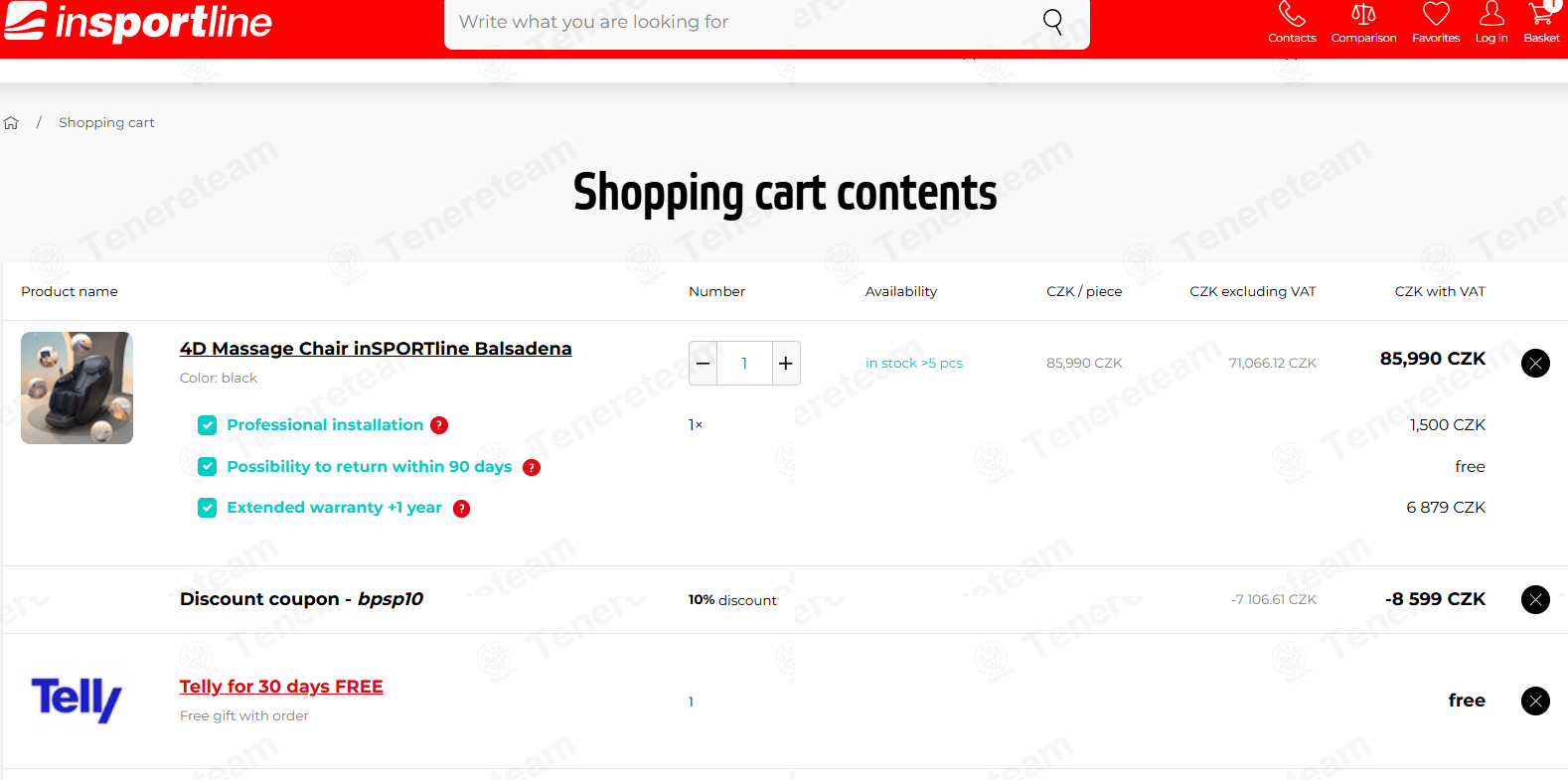1568x780 pixels.
Task: Open 4D Massage Chair inSPORTline Balsadena link
Action: [376, 349]
